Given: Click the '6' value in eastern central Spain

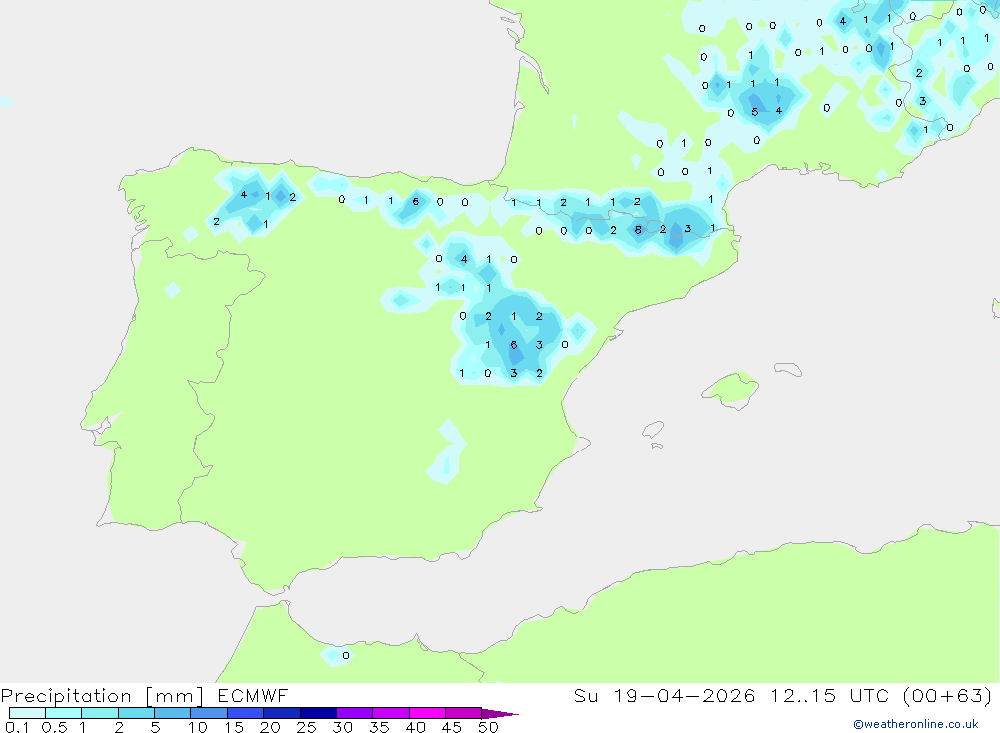Looking at the screenshot, I should (x=513, y=345).
